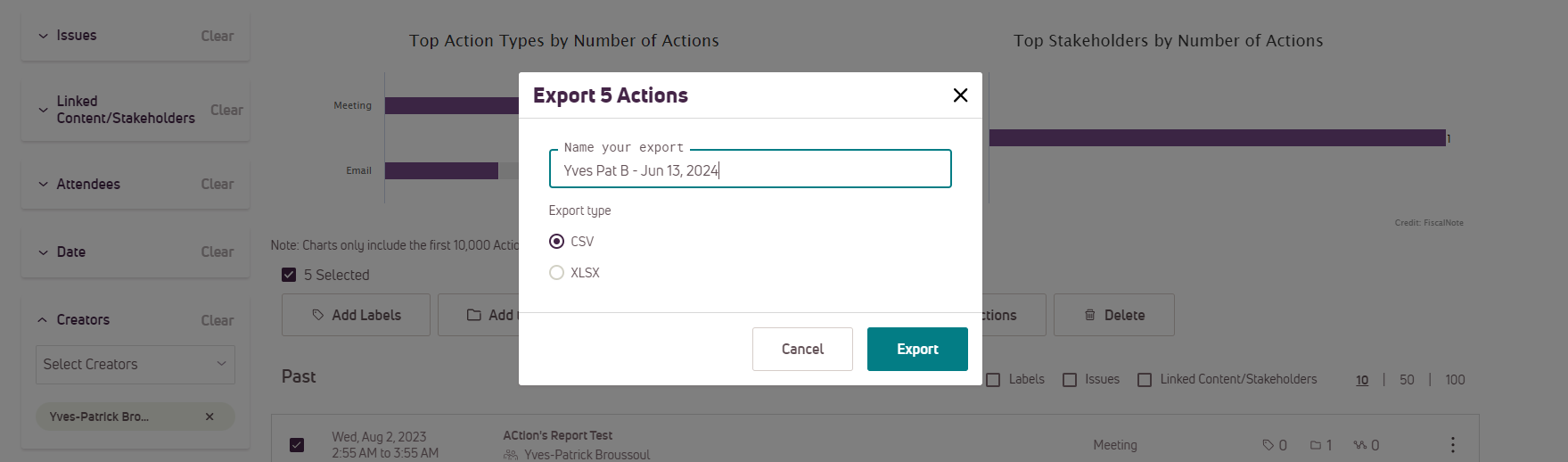Click the label count icon in row
The height and width of the screenshot is (462, 1568).
point(1268,445)
